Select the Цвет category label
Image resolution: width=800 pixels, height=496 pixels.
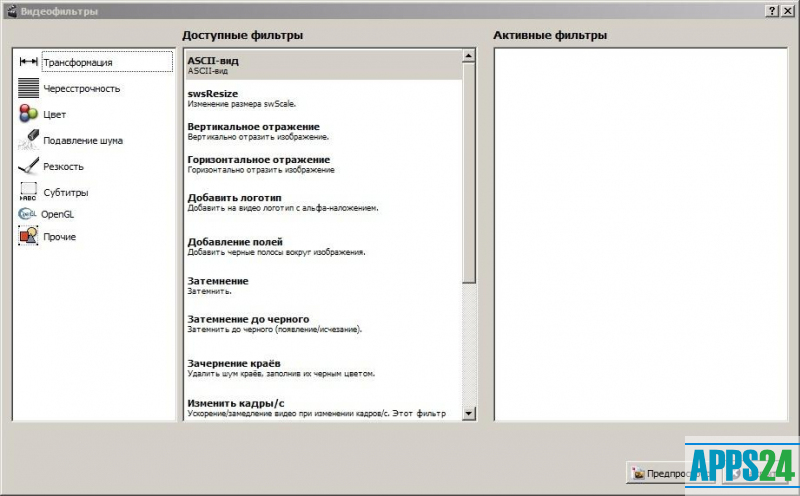(x=55, y=114)
